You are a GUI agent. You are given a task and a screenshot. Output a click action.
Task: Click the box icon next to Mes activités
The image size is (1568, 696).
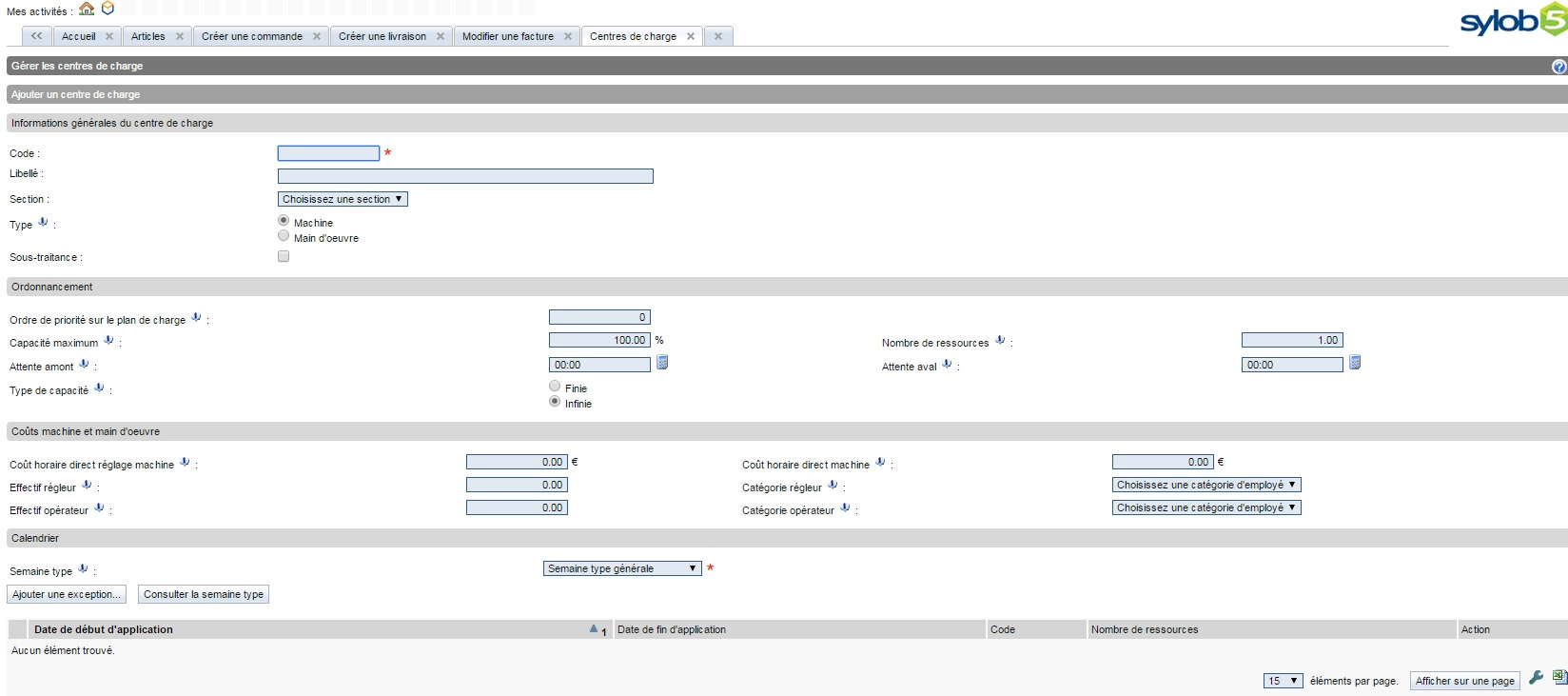[x=108, y=9]
